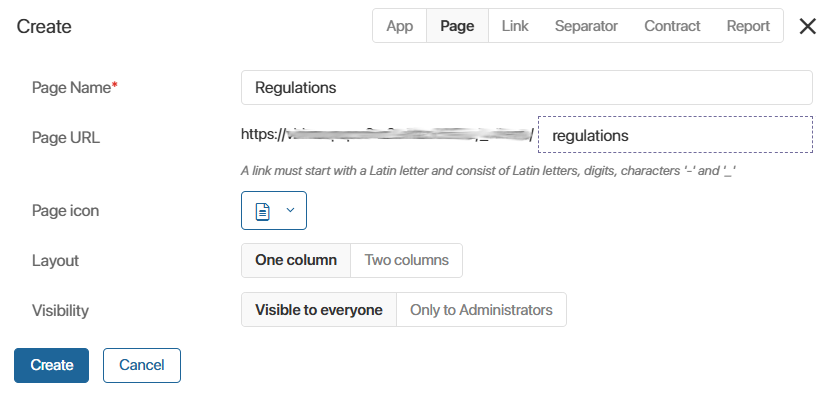This screenshot has height=405, width=828.
Task: Set visibility to Visible to everyone
Action: click(319, 309)
